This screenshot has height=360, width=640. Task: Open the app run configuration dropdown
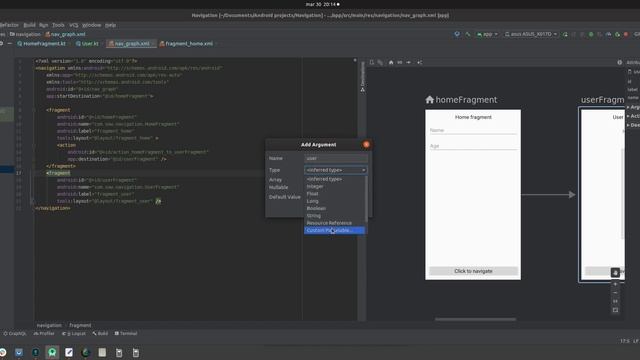[x=487, y=34]
